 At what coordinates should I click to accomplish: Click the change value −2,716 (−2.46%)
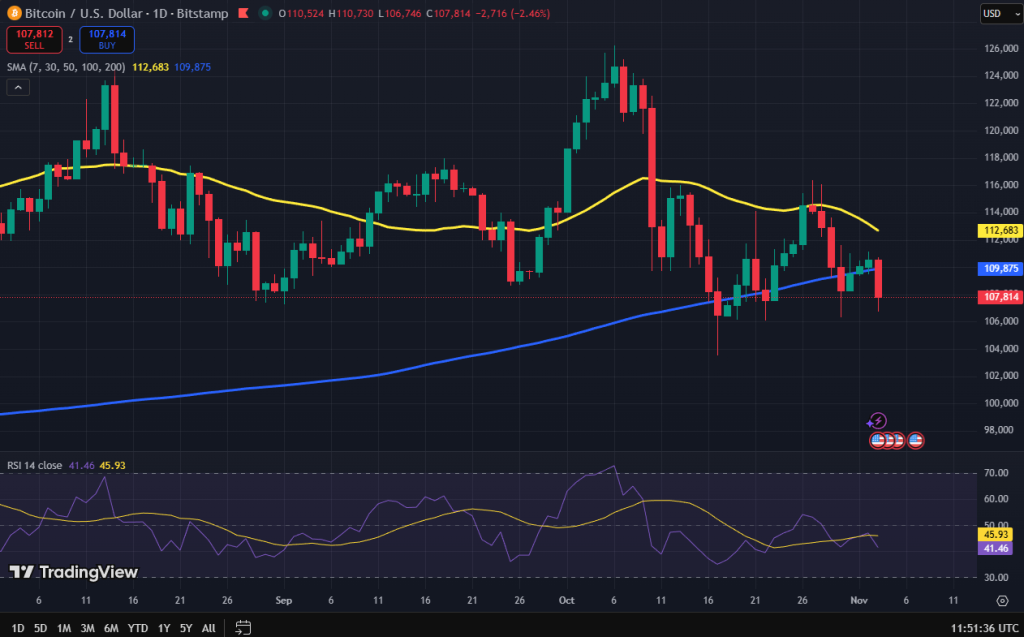(513, 13)
